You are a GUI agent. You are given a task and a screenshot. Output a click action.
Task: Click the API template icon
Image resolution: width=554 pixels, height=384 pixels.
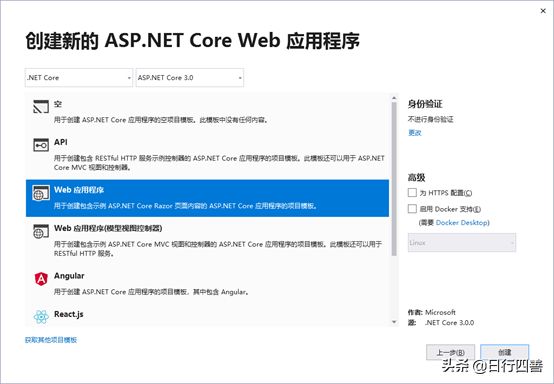click(41, 145)
